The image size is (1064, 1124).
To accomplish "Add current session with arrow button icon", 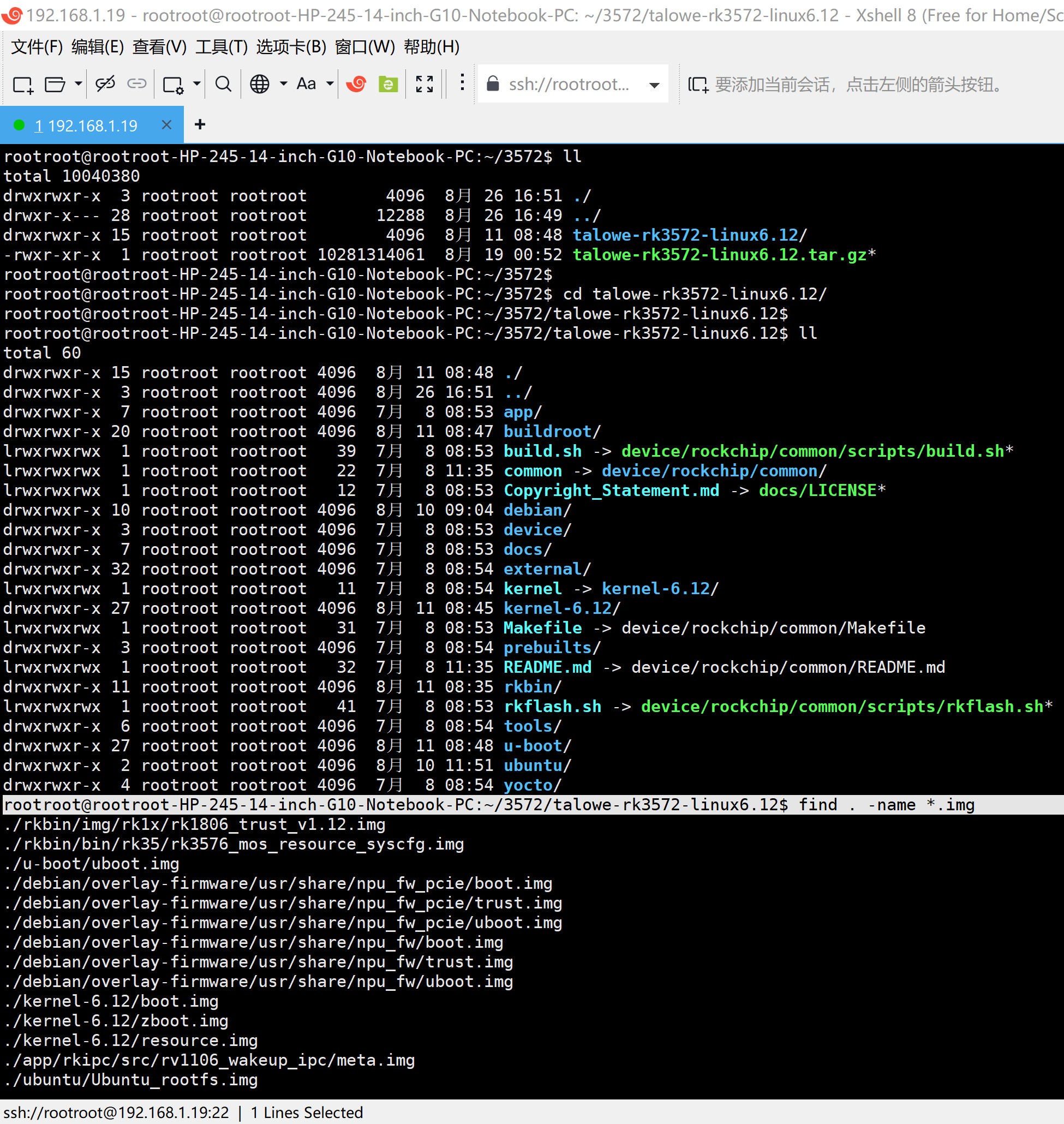I will pos(698,85).
